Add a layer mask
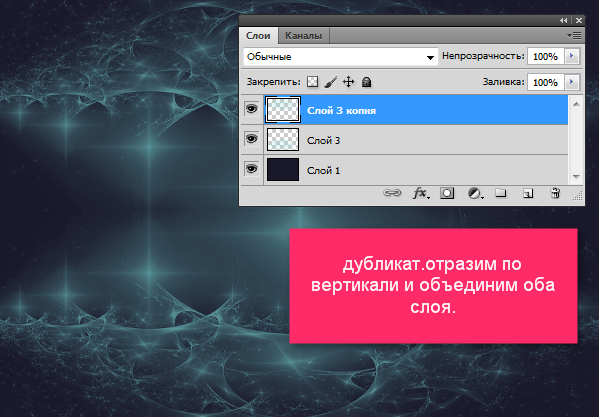 447,193
